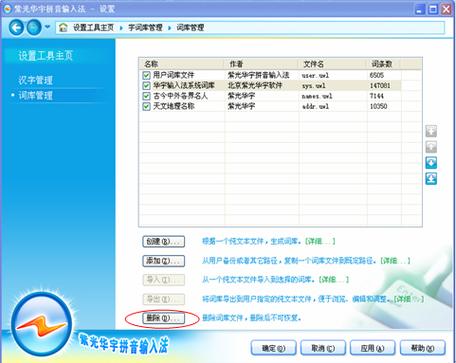This screenshot has width=456, height=363.
Task: Open 词库管理 in the left sidebar
Action: (x=35, y=96)
